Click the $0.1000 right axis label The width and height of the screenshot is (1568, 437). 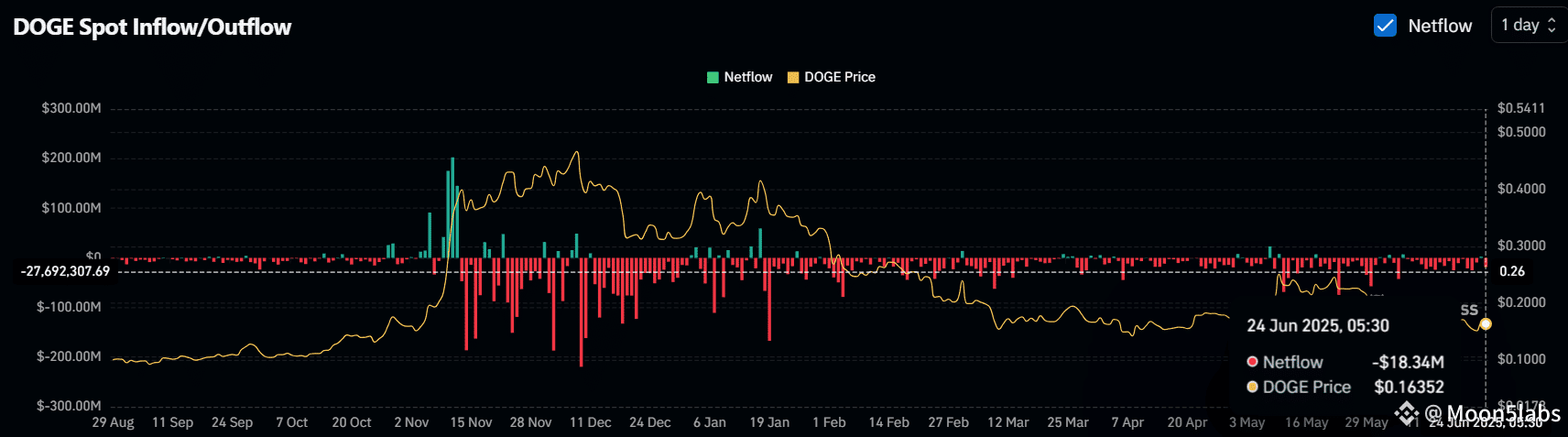click(1521, 359)
